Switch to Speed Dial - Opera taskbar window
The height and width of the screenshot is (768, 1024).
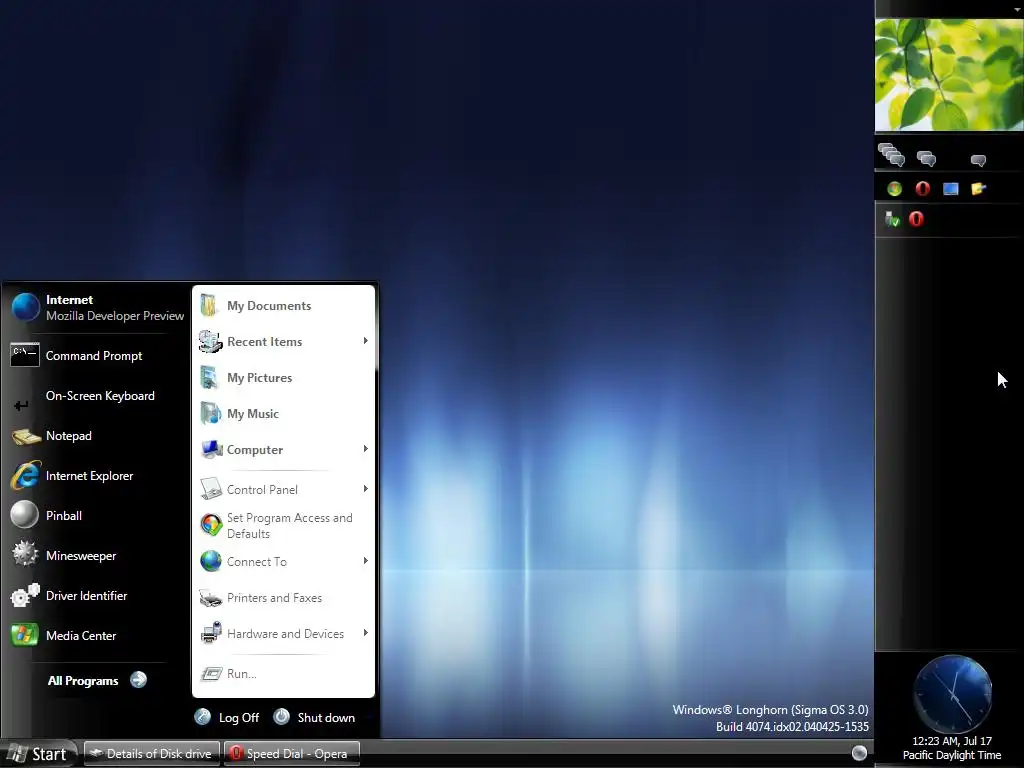(x=291, y=754)
